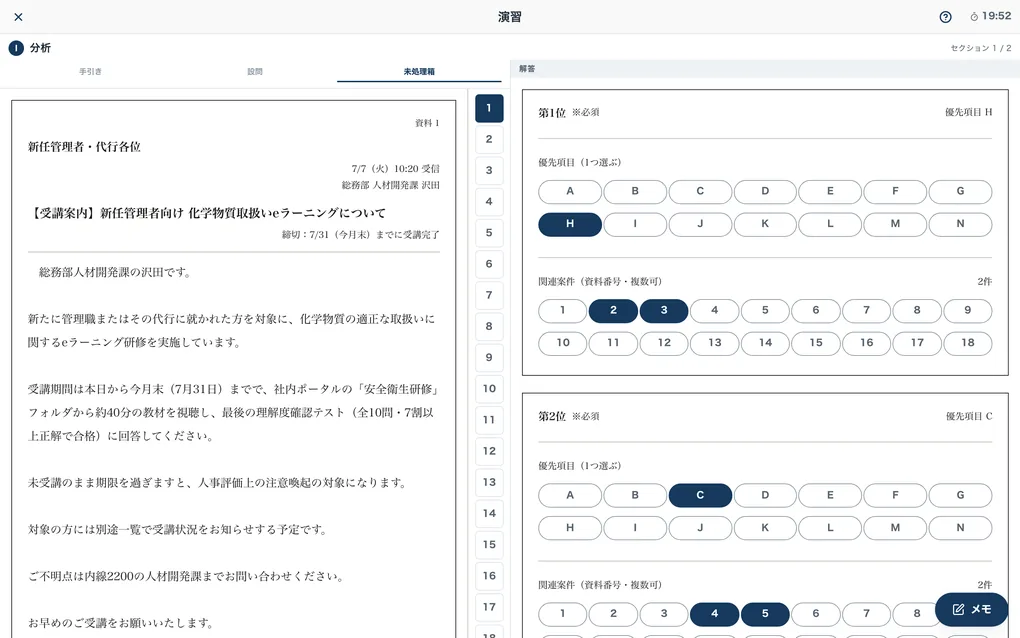Switch to the 設問 tab
Image resolution: width=1020 pixels, height=638 pixels.
pyautogui.click(x=254, y=72)
